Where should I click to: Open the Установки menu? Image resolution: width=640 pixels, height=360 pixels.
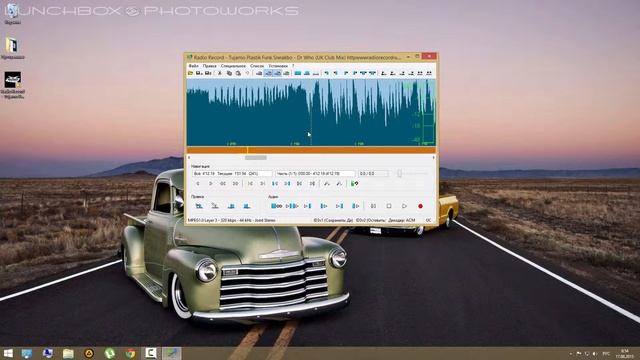pyautogui.click(x=278, y=66)
